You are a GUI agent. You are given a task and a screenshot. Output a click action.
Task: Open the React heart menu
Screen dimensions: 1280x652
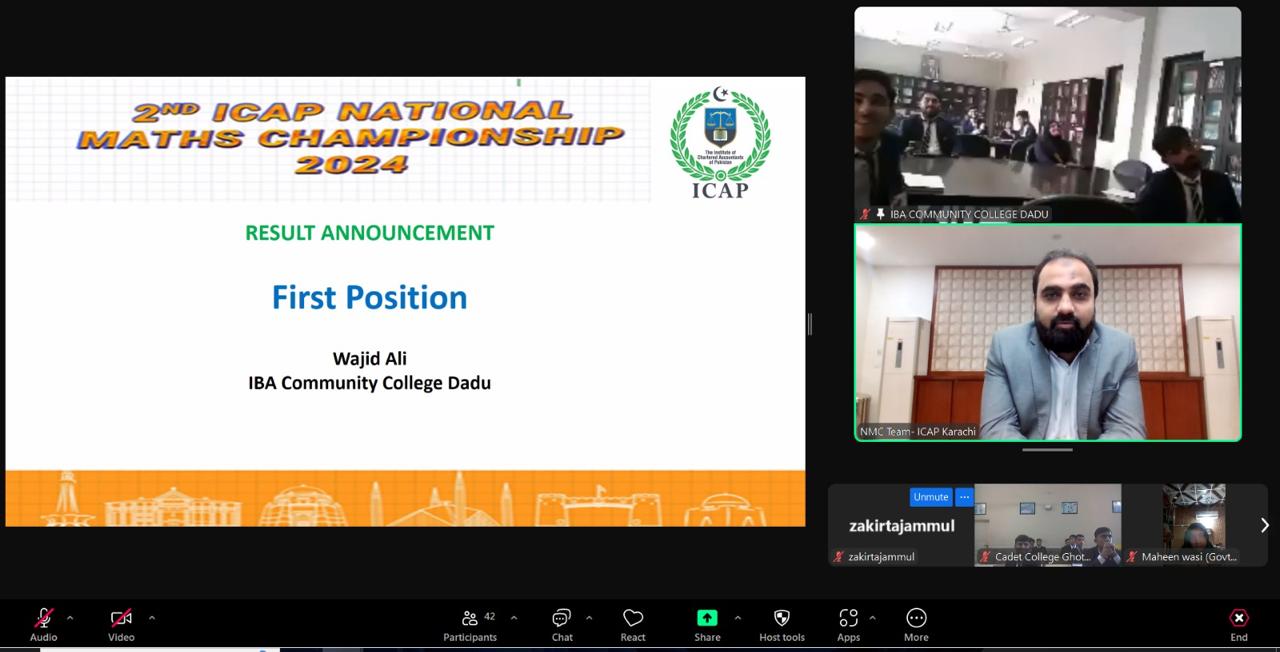[633, 624]
